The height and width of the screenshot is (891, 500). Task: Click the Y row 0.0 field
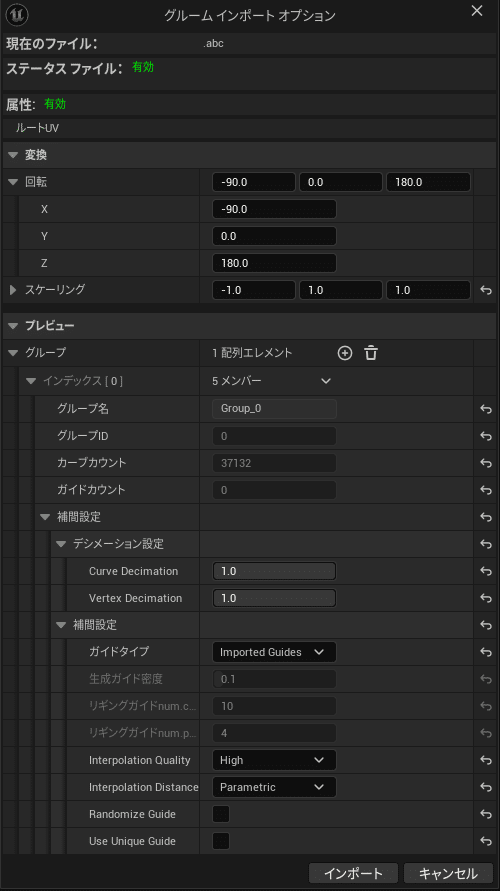tap(274, 236)
